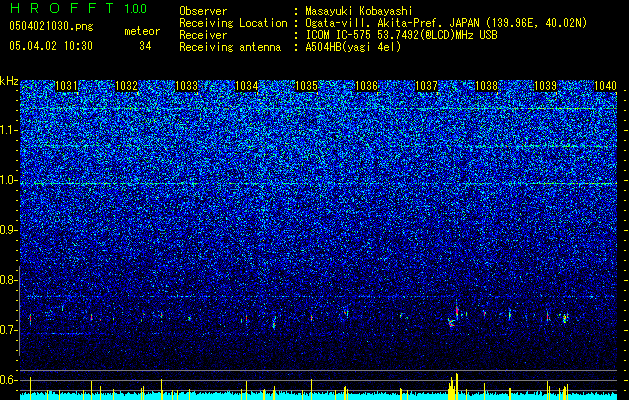Viewport: 629px width, 400px height.
Task: Click the tallest yellow power spike near 1037
Action: (x=457, y=386)
